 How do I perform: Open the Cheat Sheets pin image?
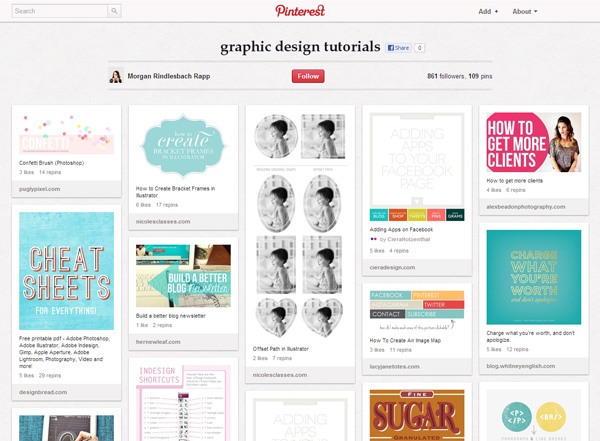coord(66,270)
